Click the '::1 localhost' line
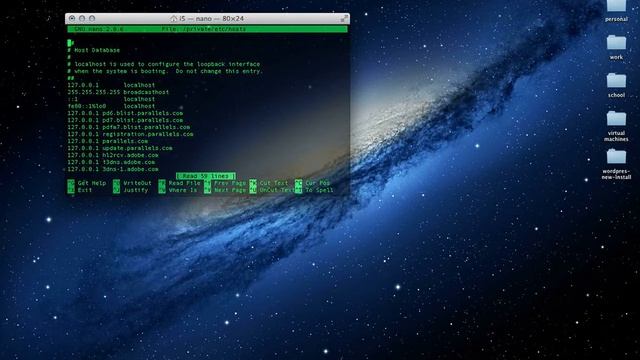 click(x=111, y=99)
